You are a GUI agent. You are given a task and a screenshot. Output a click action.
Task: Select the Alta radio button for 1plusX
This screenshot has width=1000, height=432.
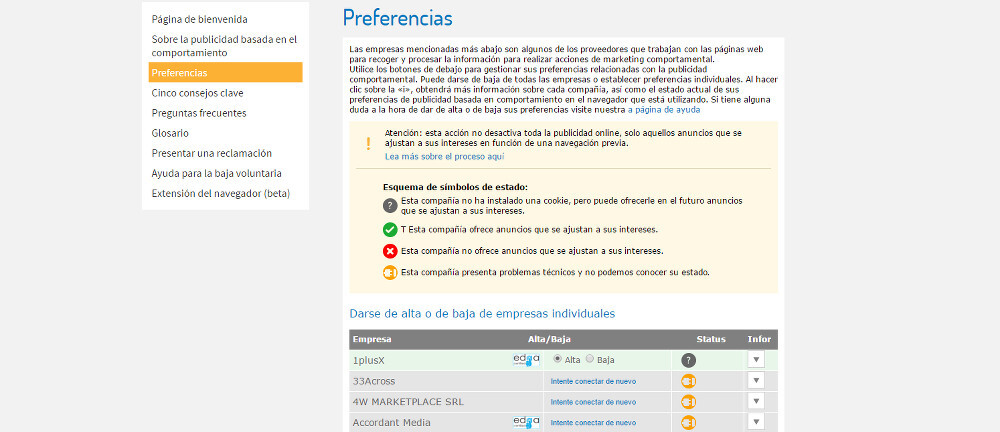point(557,359)
